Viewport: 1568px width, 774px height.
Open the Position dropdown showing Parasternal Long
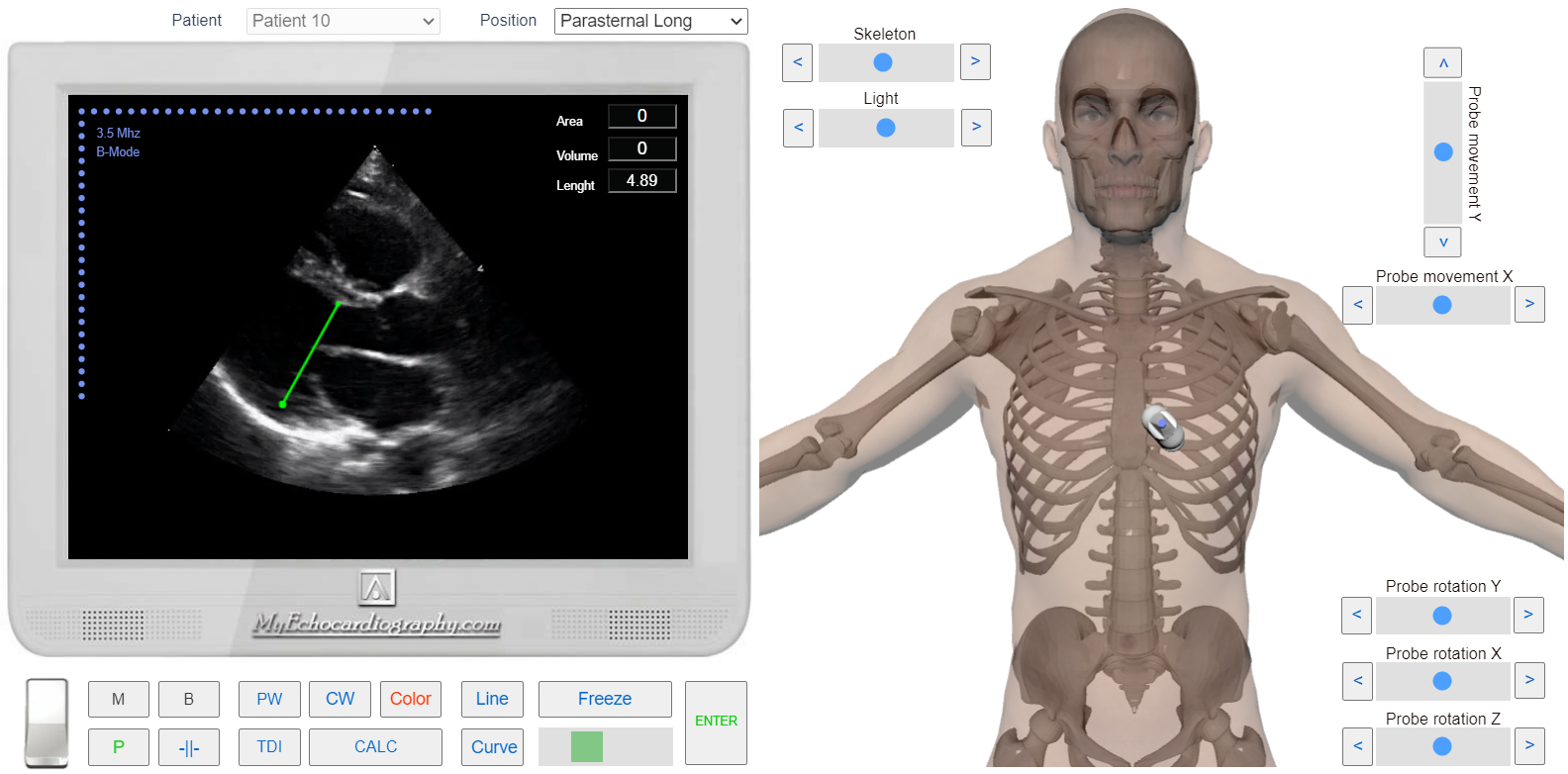tap(650, 21)
